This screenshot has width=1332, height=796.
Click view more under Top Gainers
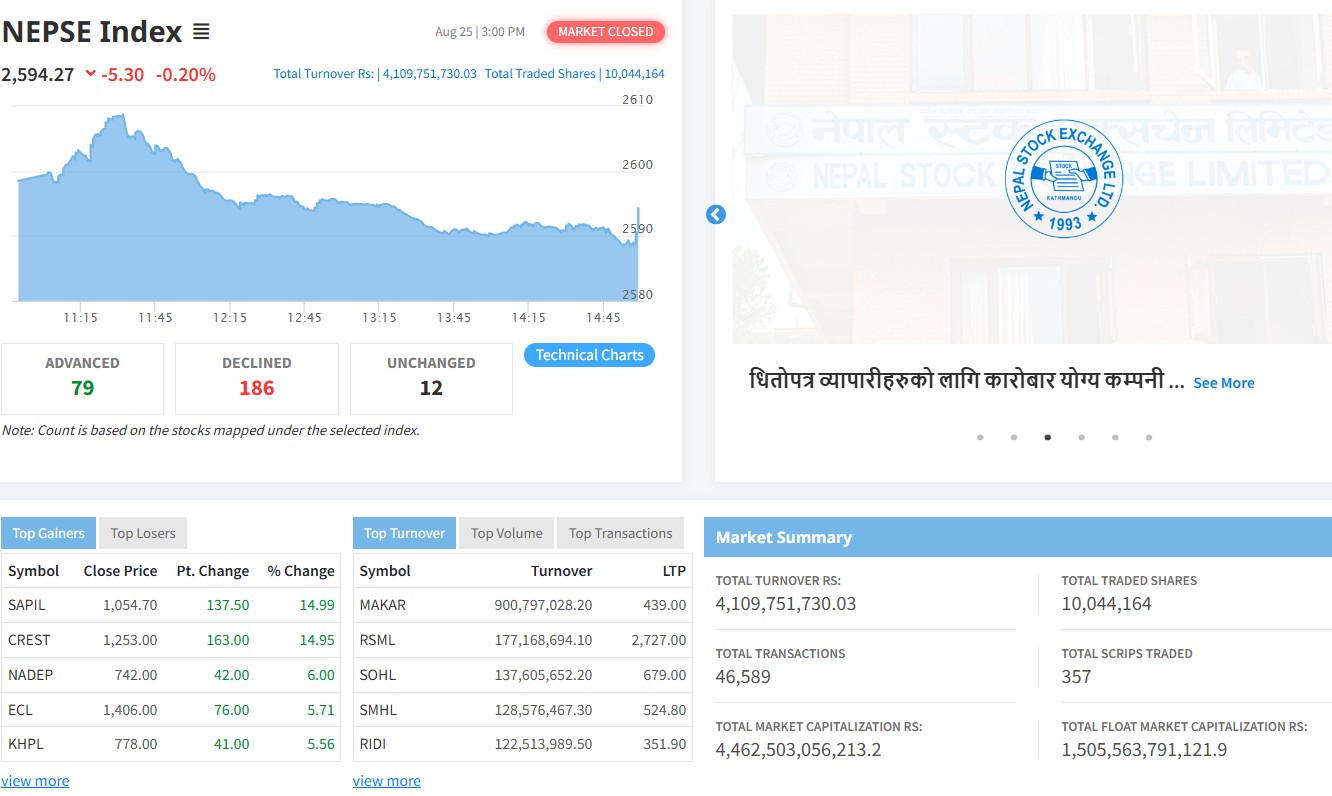[x=35, y=781]
